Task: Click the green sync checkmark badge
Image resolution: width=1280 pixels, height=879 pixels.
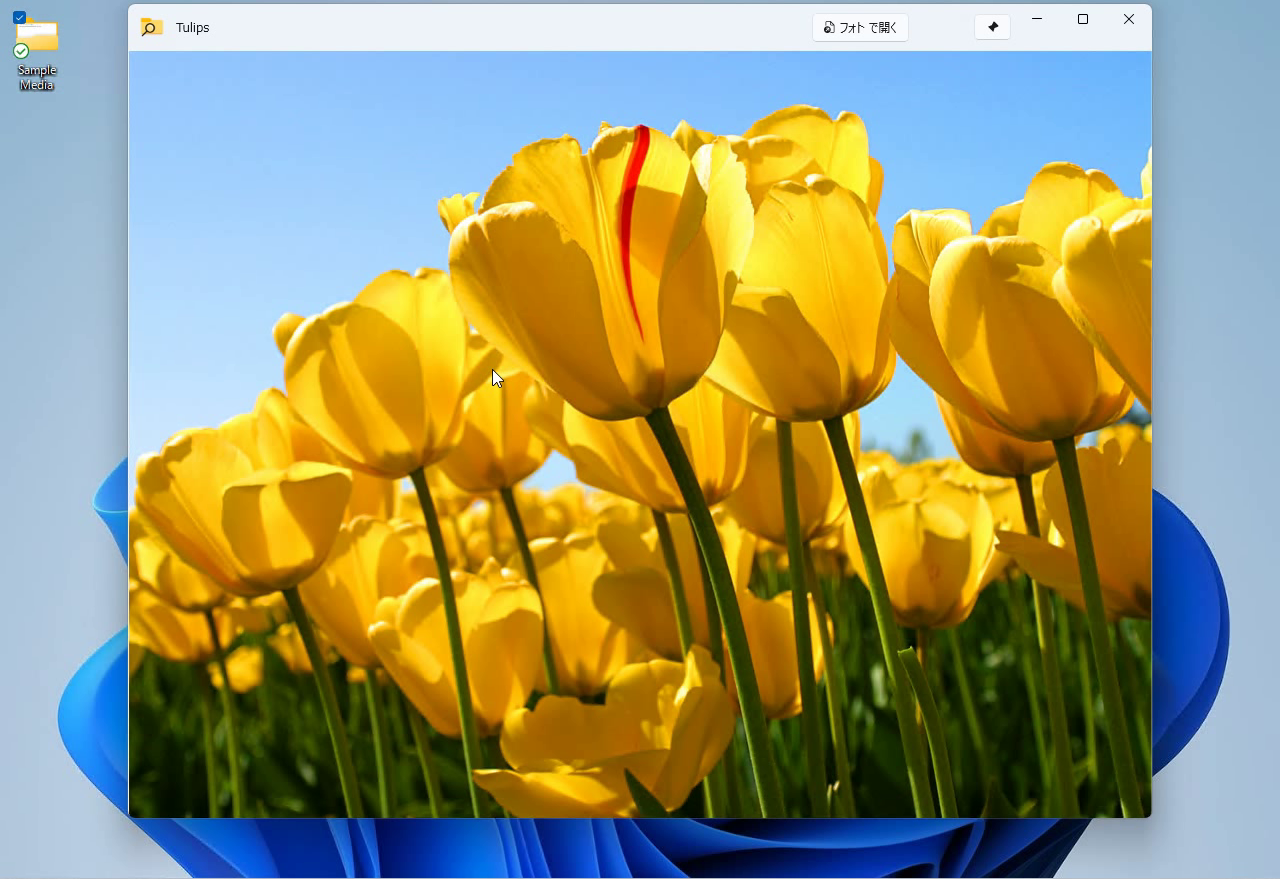Action: pos(21,51)
